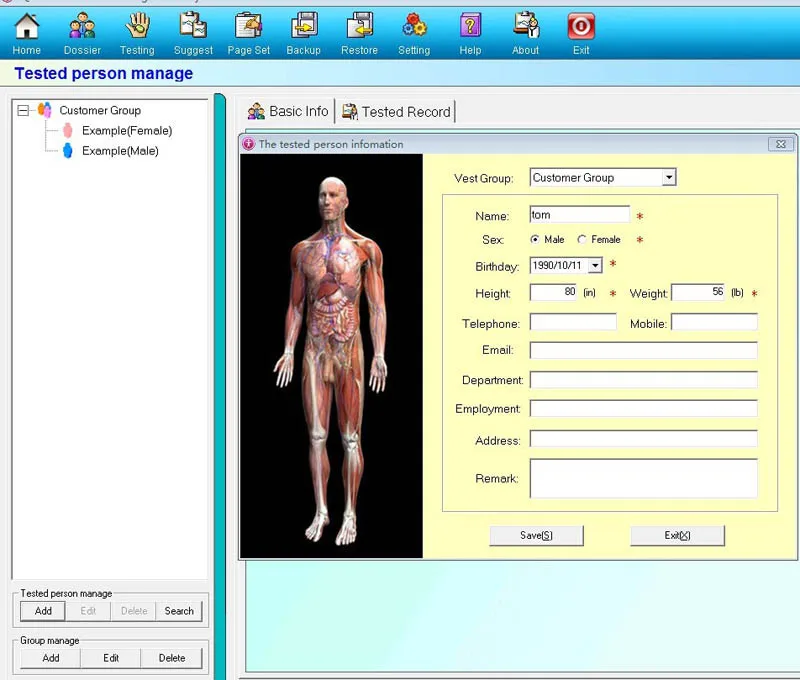Open Page Set from toolbar
800x680 pixels.
tap(248, 27)
